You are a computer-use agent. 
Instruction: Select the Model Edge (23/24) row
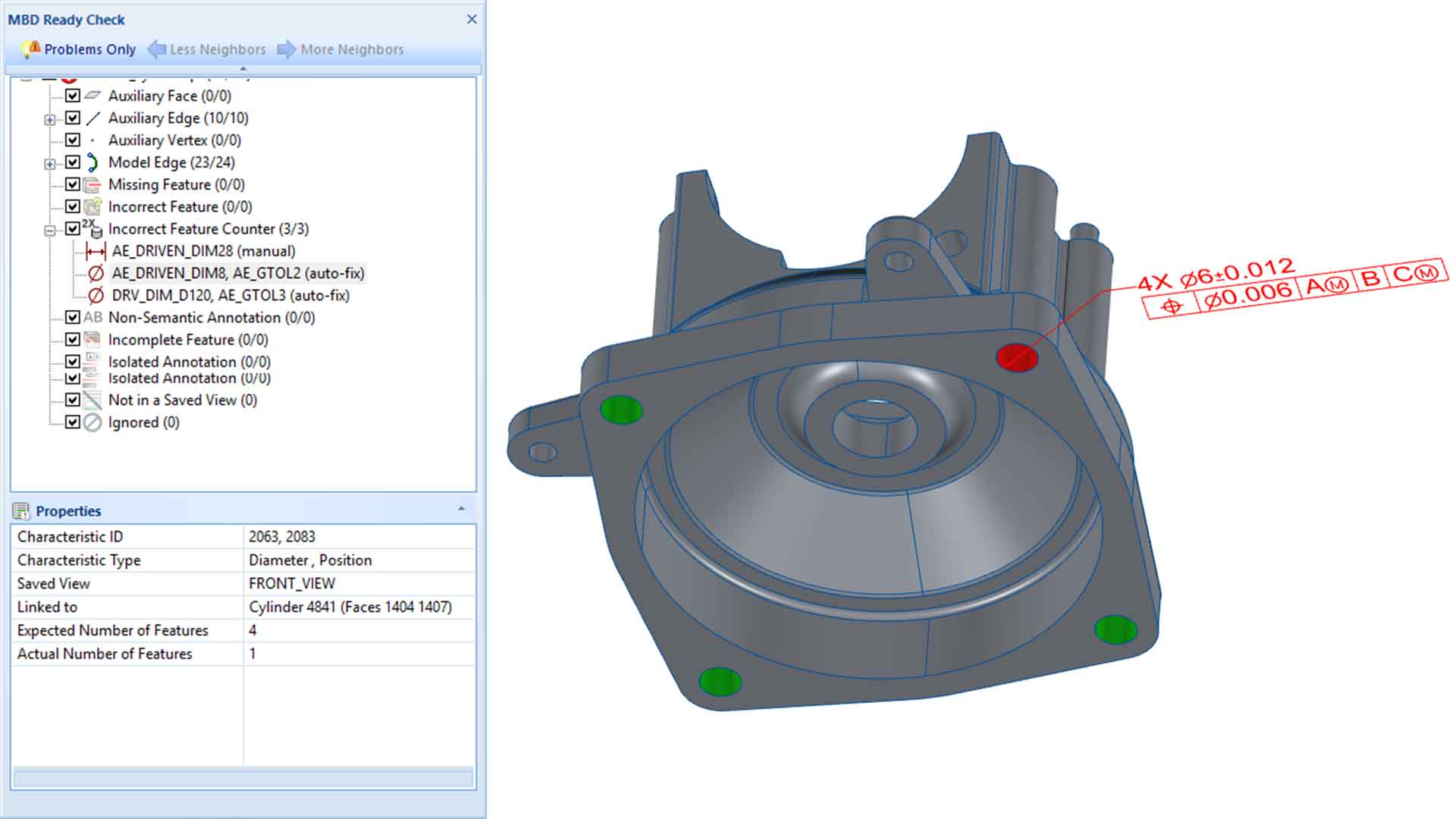[171, 162]
